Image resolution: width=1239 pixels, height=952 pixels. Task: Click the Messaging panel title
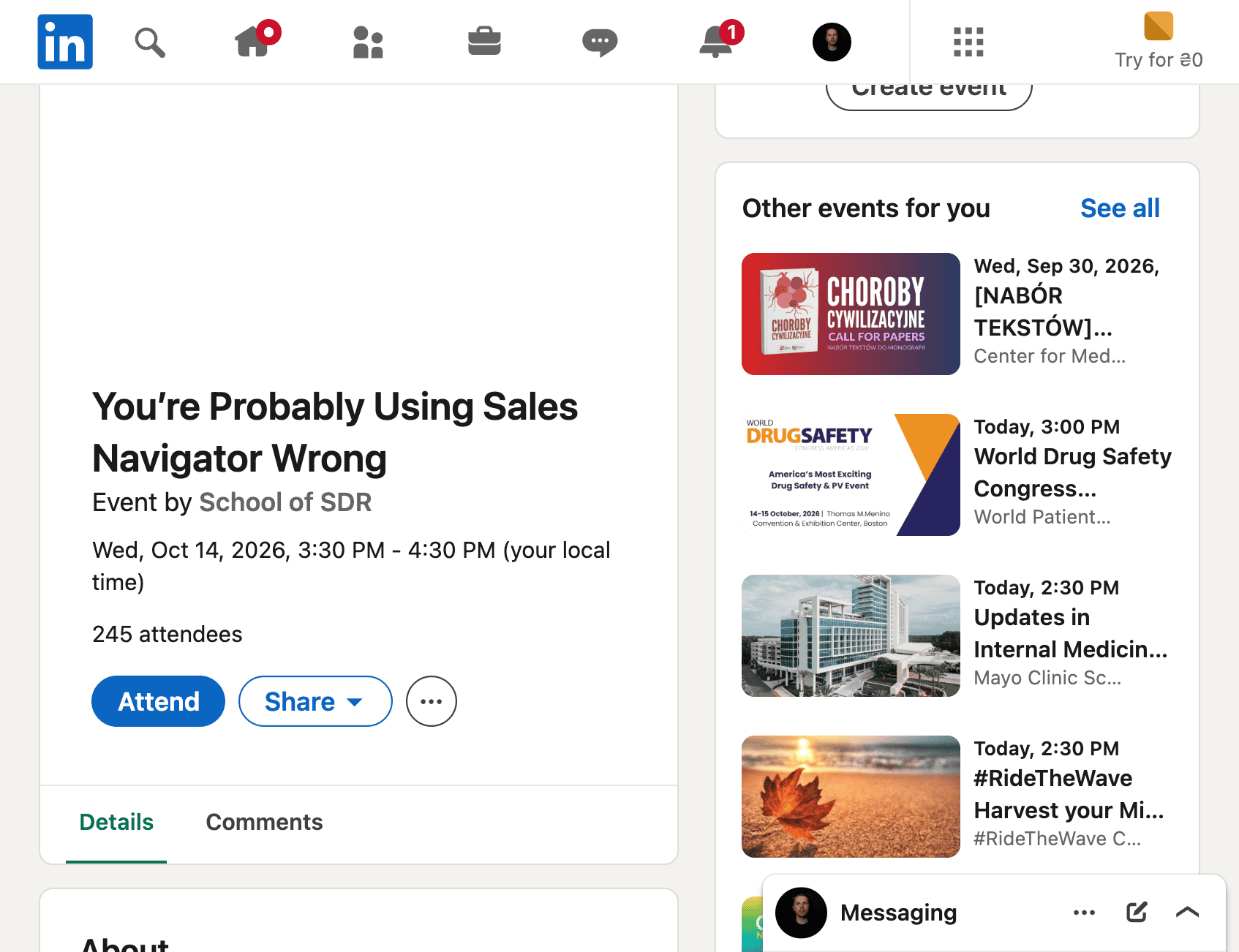click(x=899, y=912)
